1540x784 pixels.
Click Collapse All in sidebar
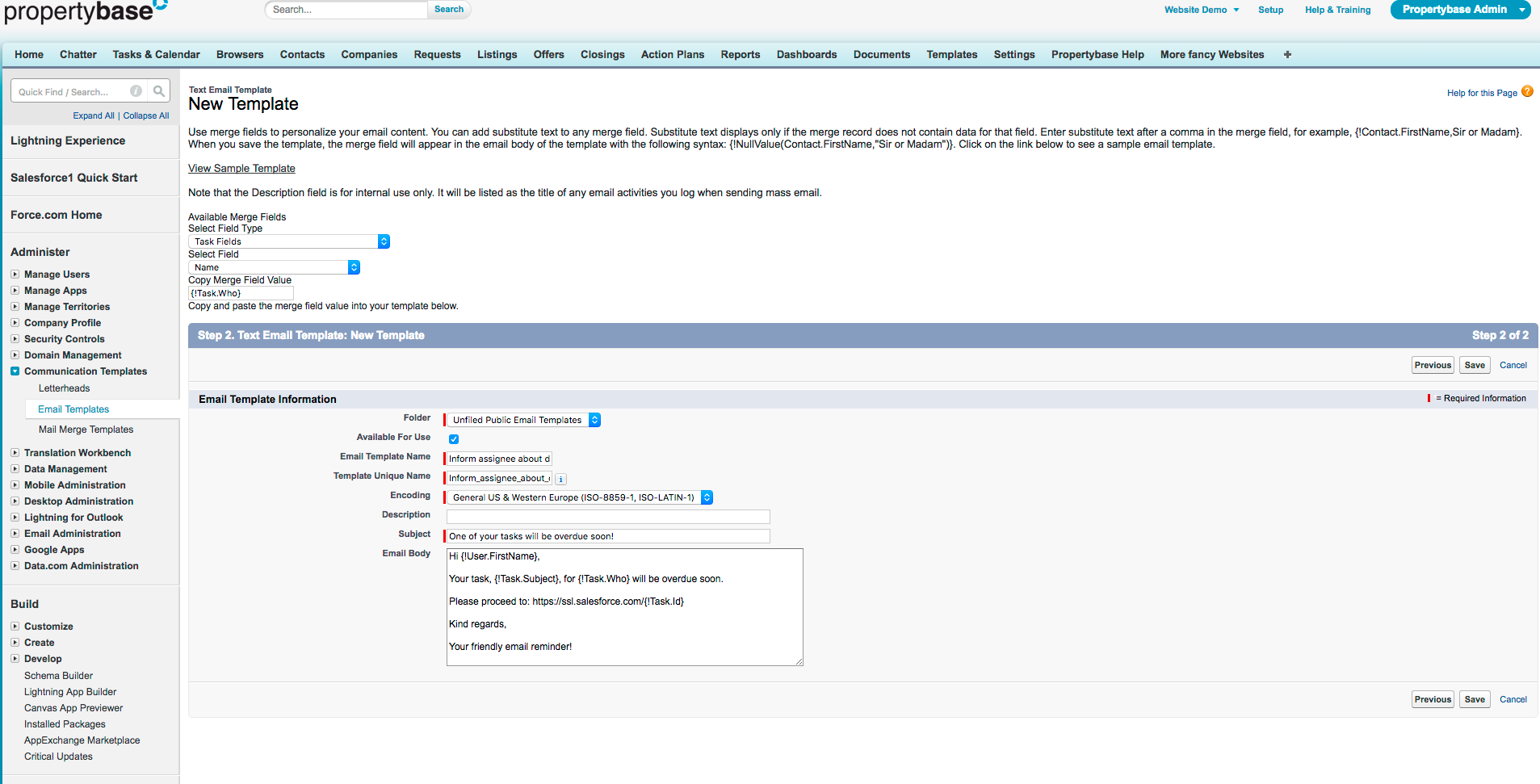(x=146, y=115)
